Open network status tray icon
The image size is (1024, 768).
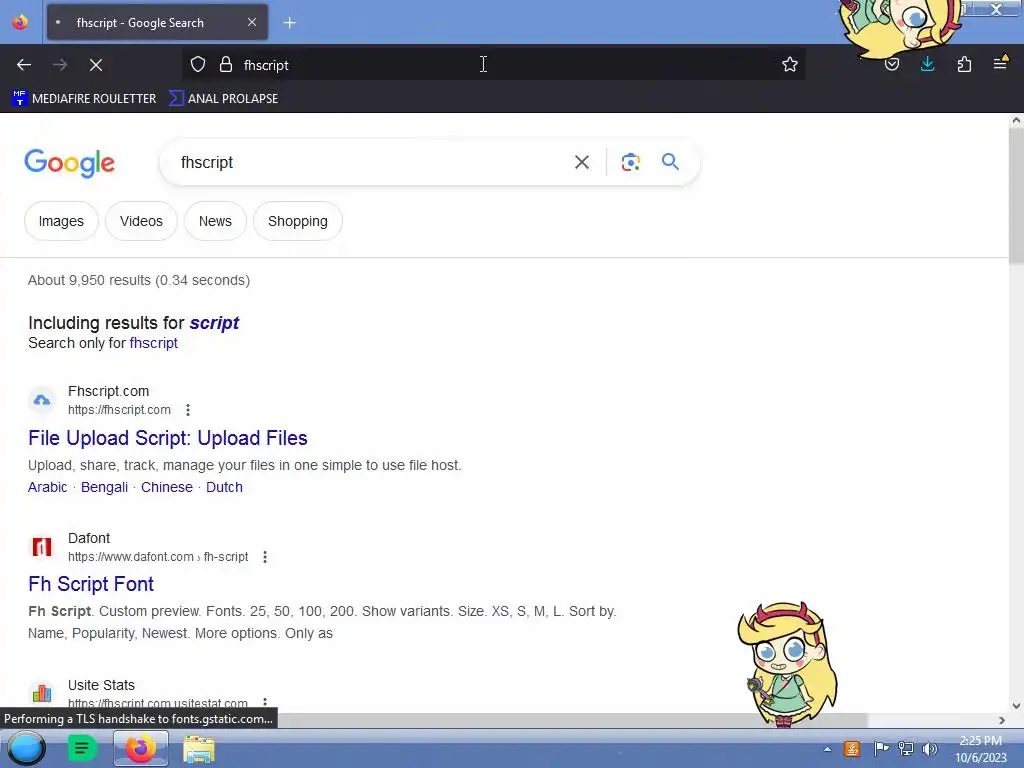tap(906, 749)
